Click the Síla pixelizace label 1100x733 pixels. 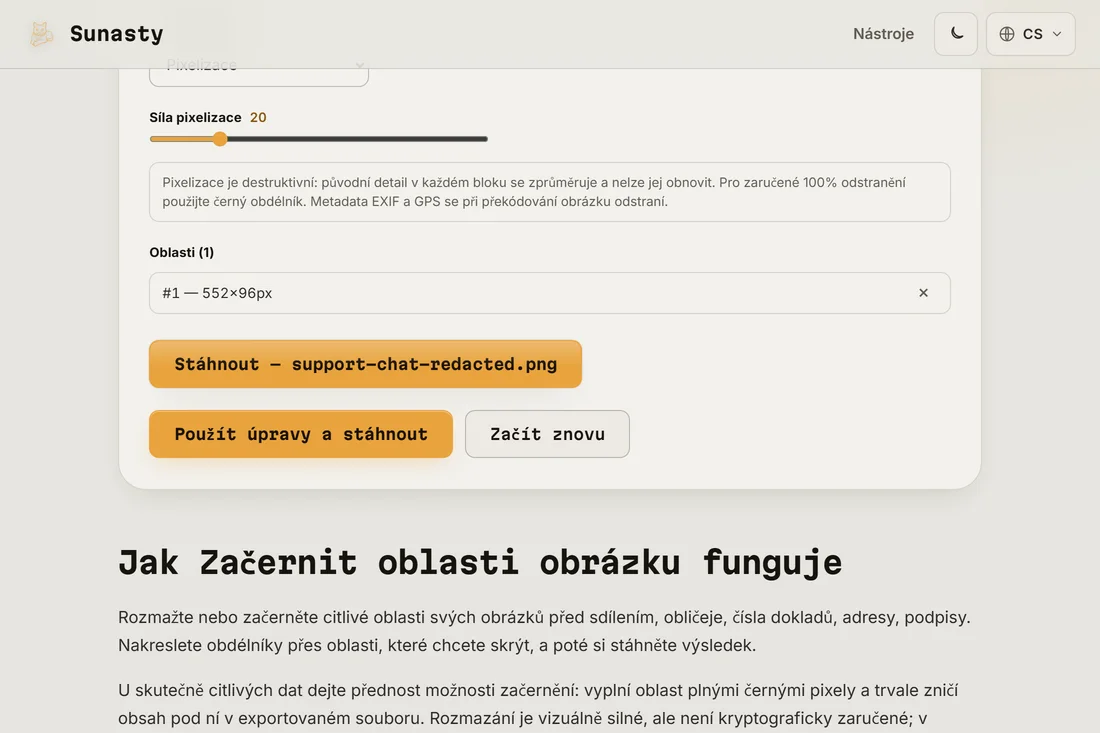coord(195,117)
